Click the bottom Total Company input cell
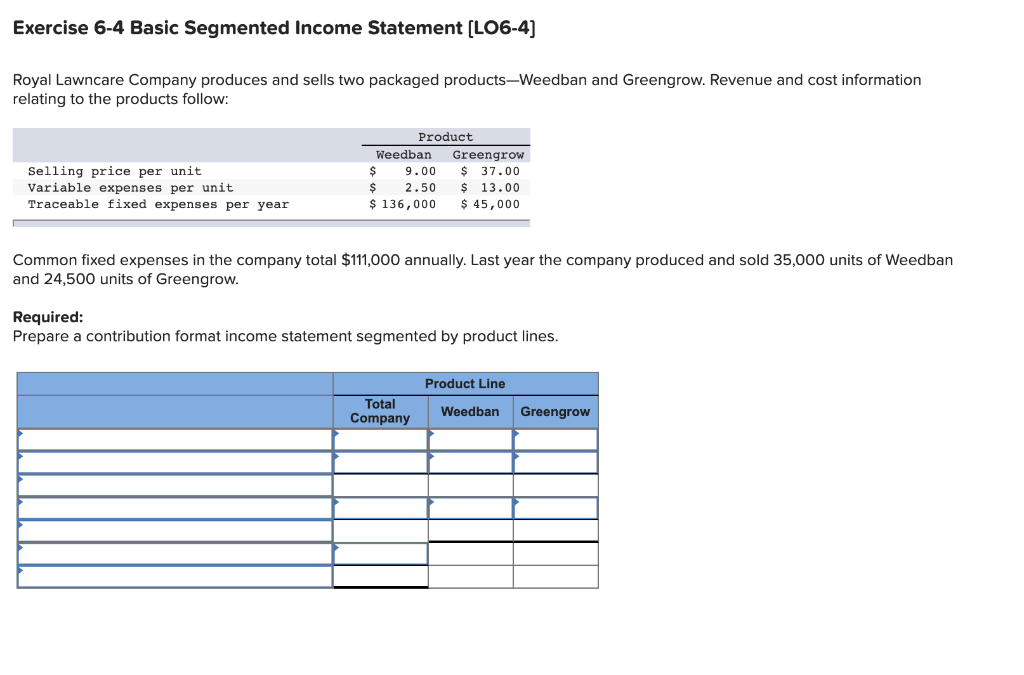Image resolution: width=1024 pixels, height=675 pixels. [x=381, y=576]
